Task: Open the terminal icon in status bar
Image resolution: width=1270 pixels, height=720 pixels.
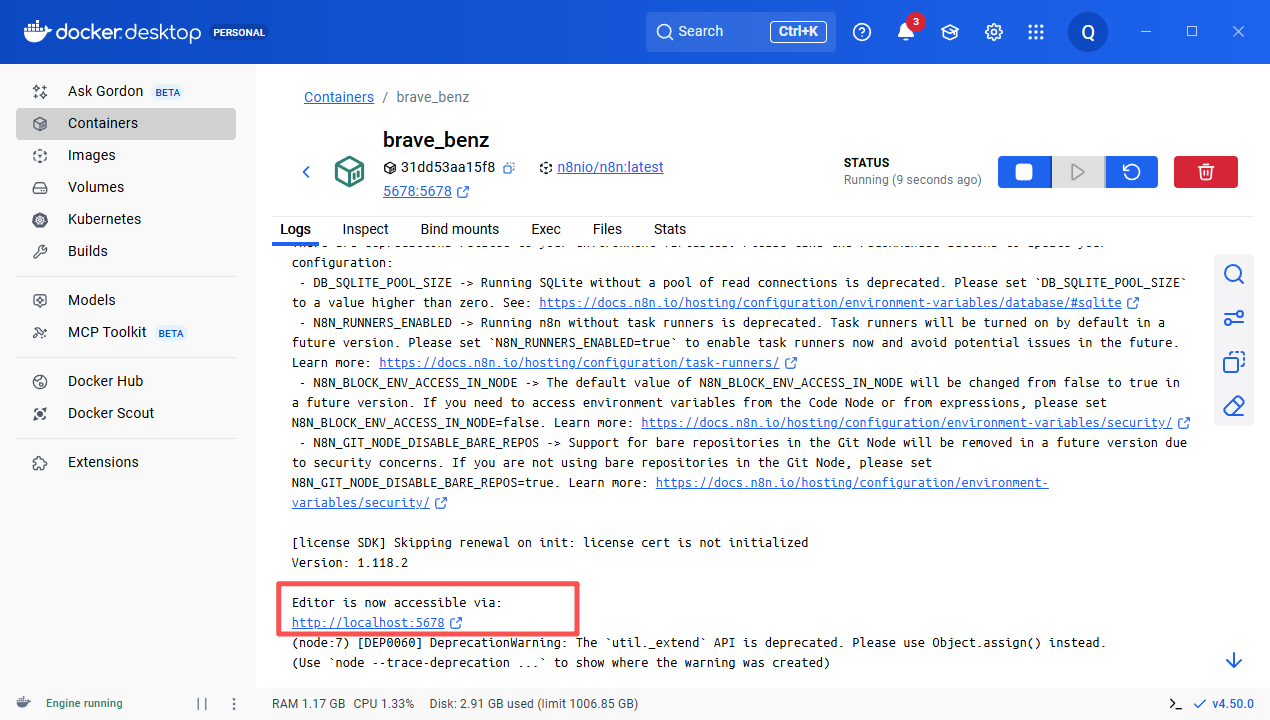Action: (x=1176, y=703)
